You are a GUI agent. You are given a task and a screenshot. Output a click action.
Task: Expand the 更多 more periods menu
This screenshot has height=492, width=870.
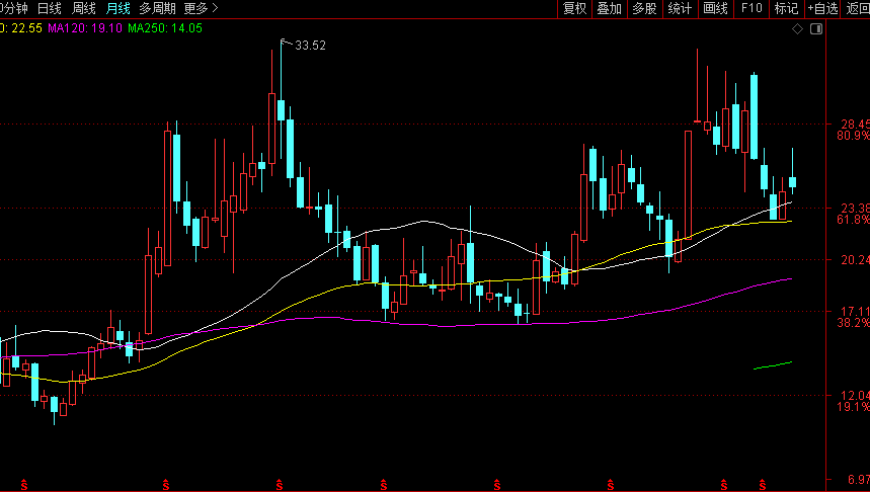201,8
